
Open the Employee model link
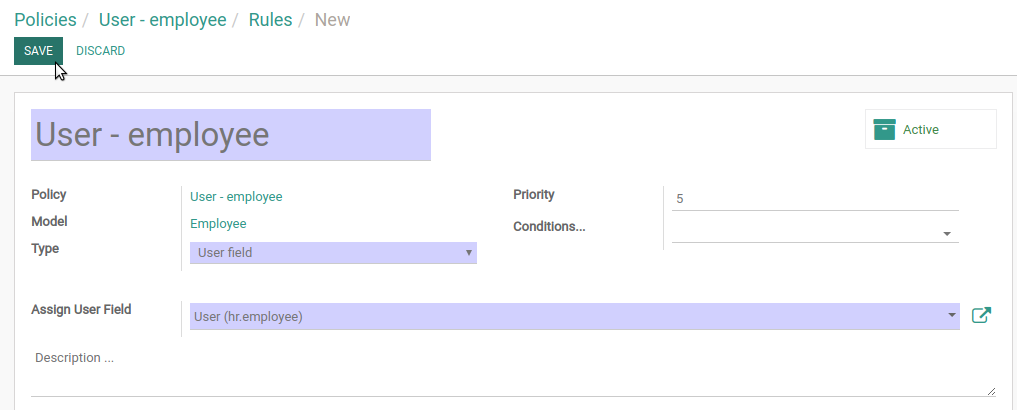click(x=218, y=224)
